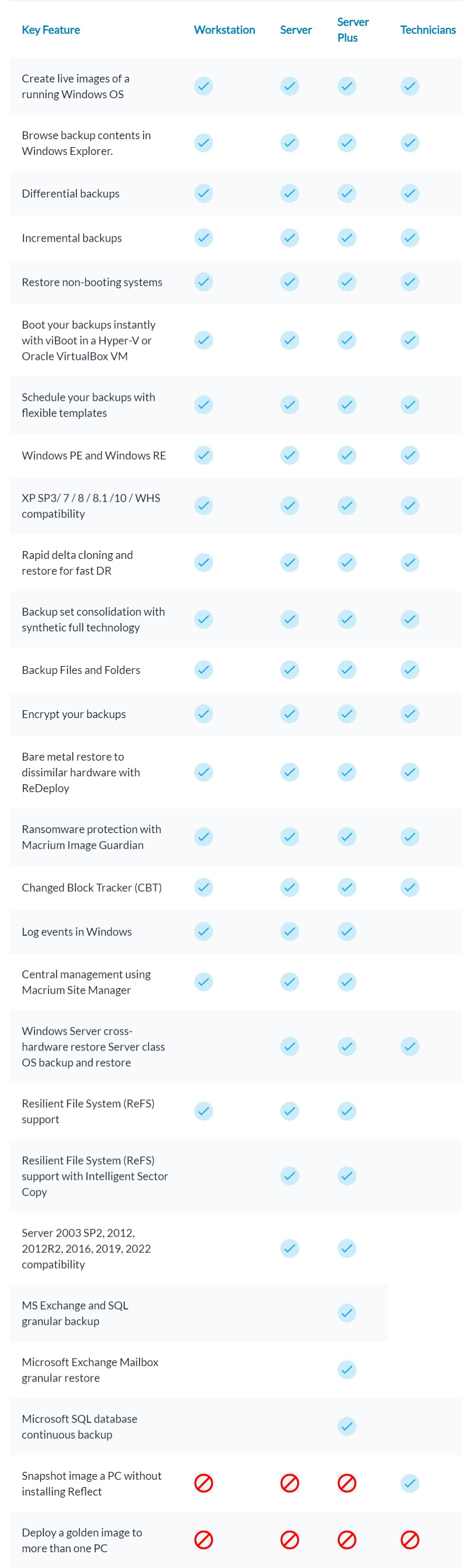Click red prohibited icon for Workstation Snapshot image row
The image size is (462, 1568).
(203, 1483)
